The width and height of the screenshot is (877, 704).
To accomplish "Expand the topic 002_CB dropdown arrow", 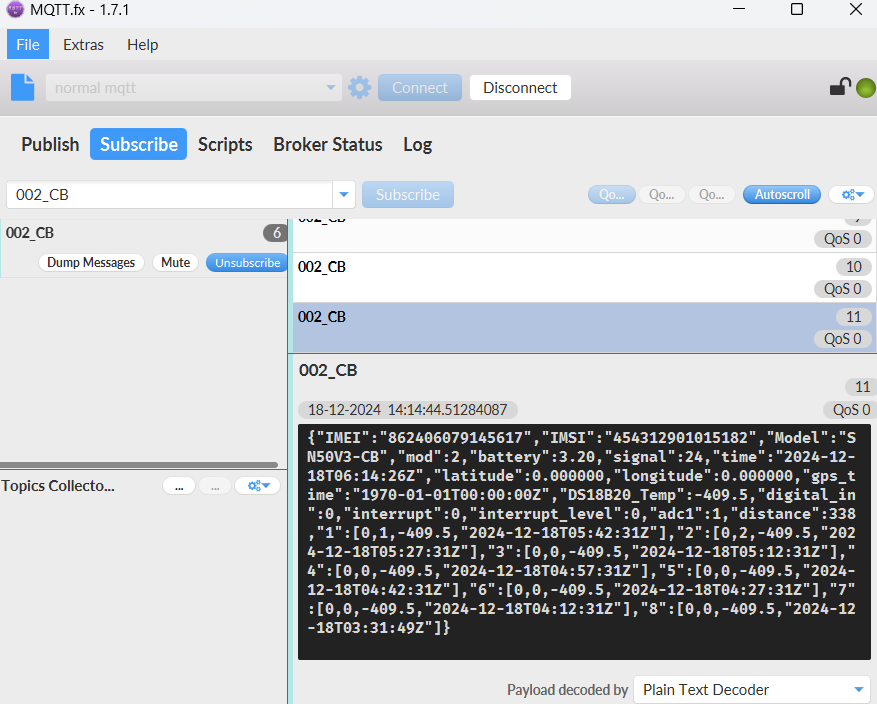I will (x=344, y=195).
